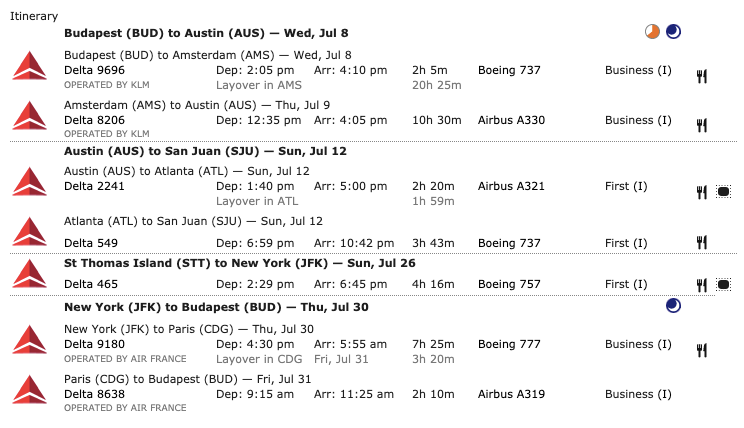This screenshot has width=744, height=428.
Task: Click meal icon for Delta 2241 flight
Action: tap(702, 192)
